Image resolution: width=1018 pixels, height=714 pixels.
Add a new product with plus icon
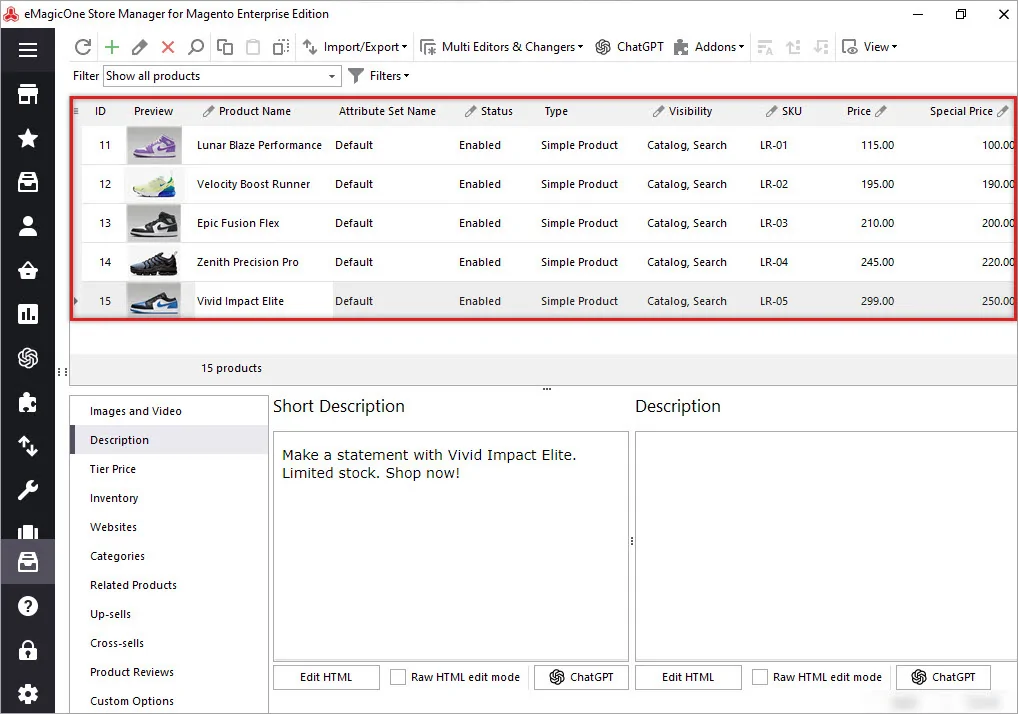112,47
